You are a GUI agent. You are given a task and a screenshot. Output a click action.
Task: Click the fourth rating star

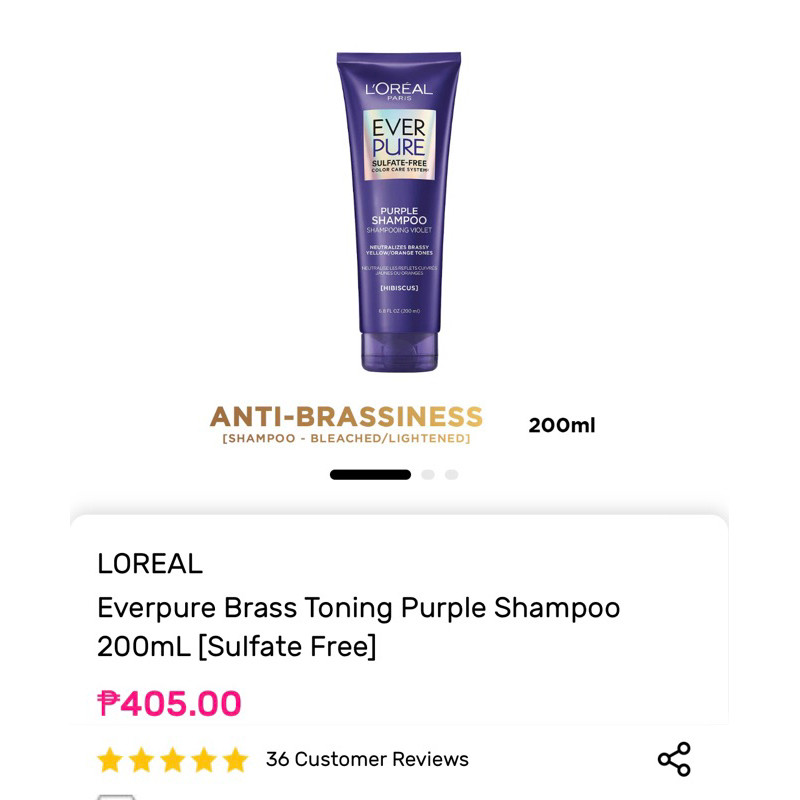[x=204, y=760]
